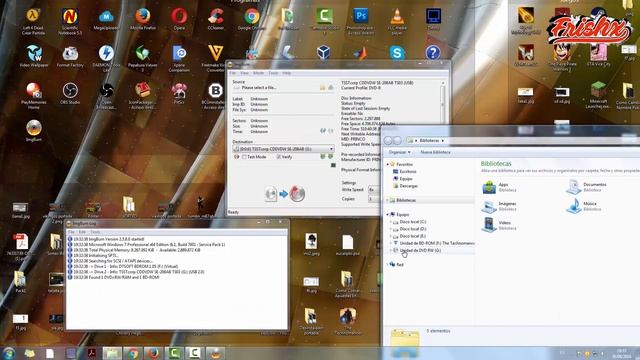Click the image file icon left of the blue arrow
The height and width of the screenshot is (360, 640).
[271, 194]
